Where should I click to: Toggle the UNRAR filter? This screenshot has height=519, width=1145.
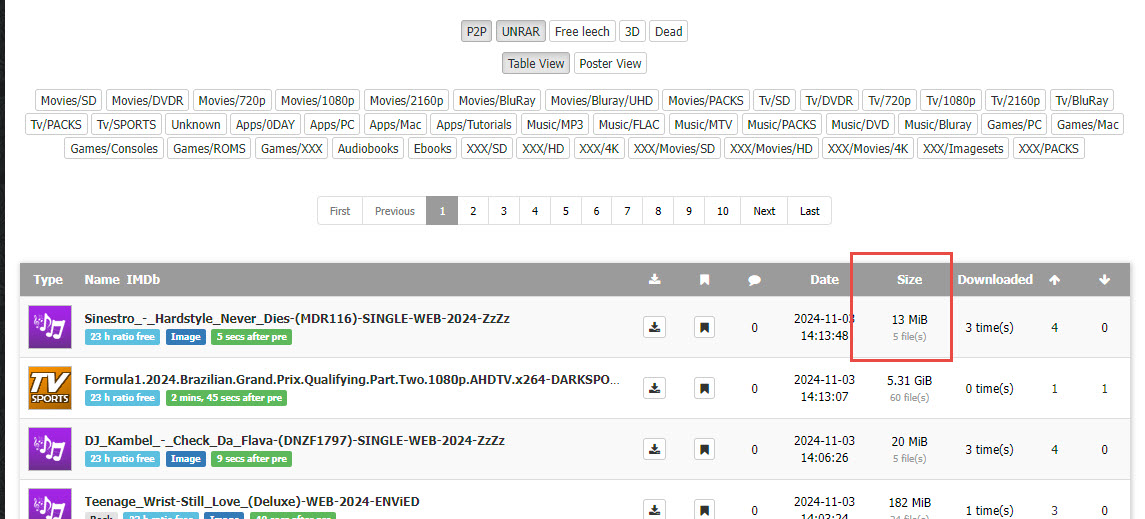click(x=519, y=31)
